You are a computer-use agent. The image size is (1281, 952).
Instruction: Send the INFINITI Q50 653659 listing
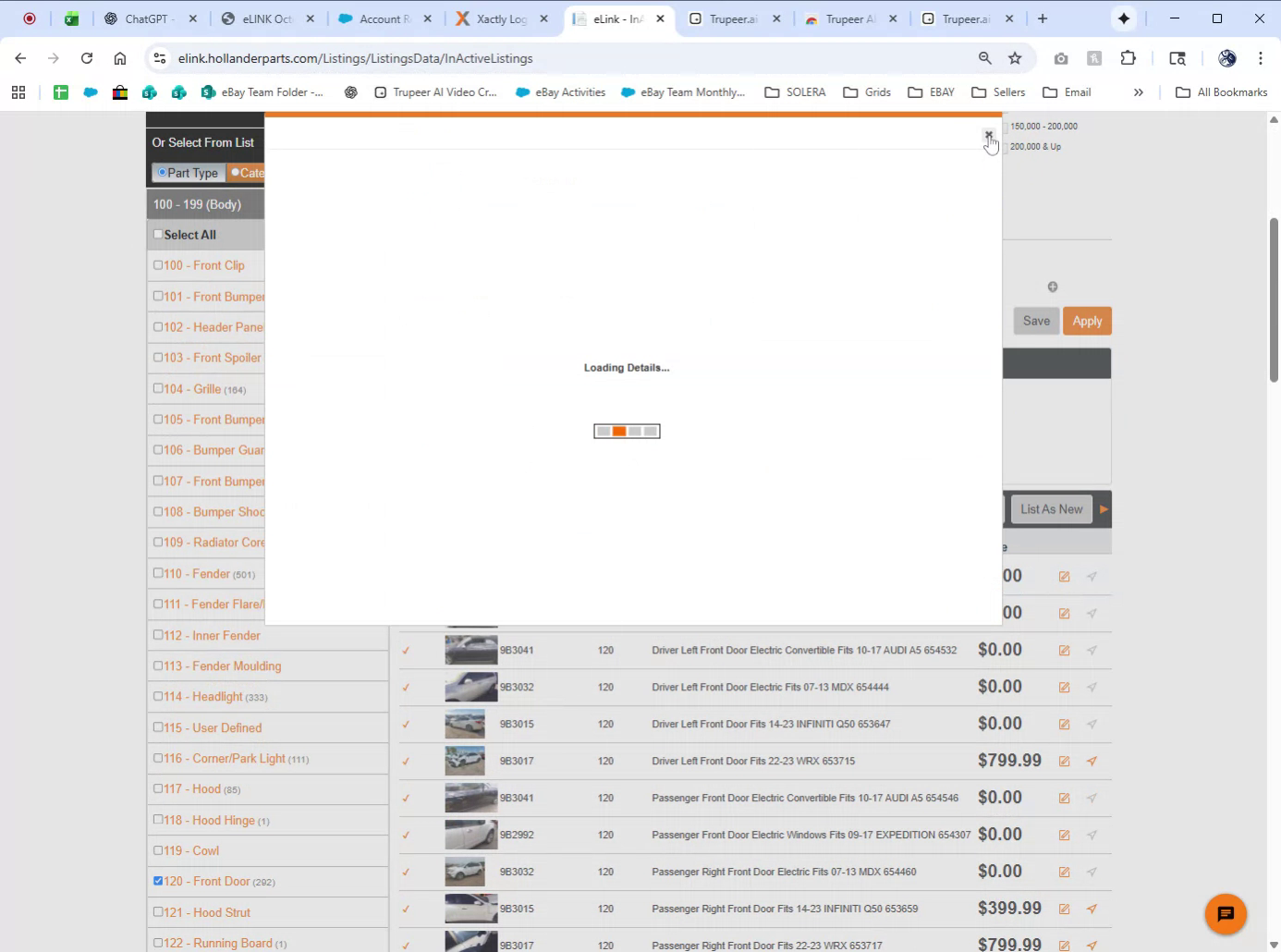(x=1092, y=909)
